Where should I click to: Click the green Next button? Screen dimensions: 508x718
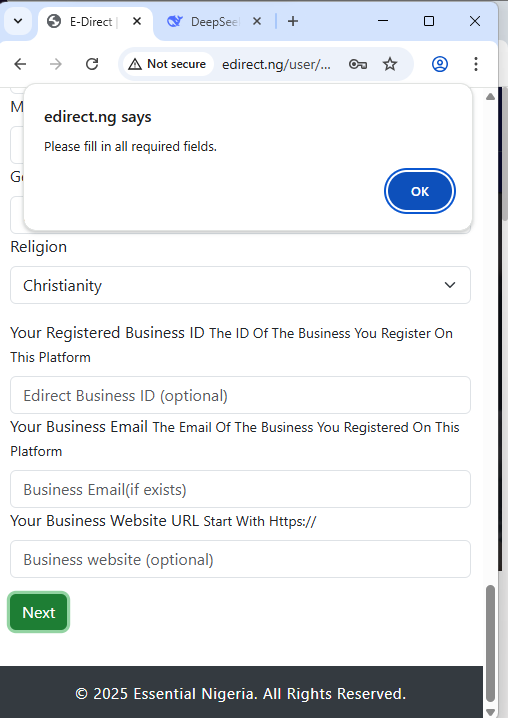click(x=38, y=612)
